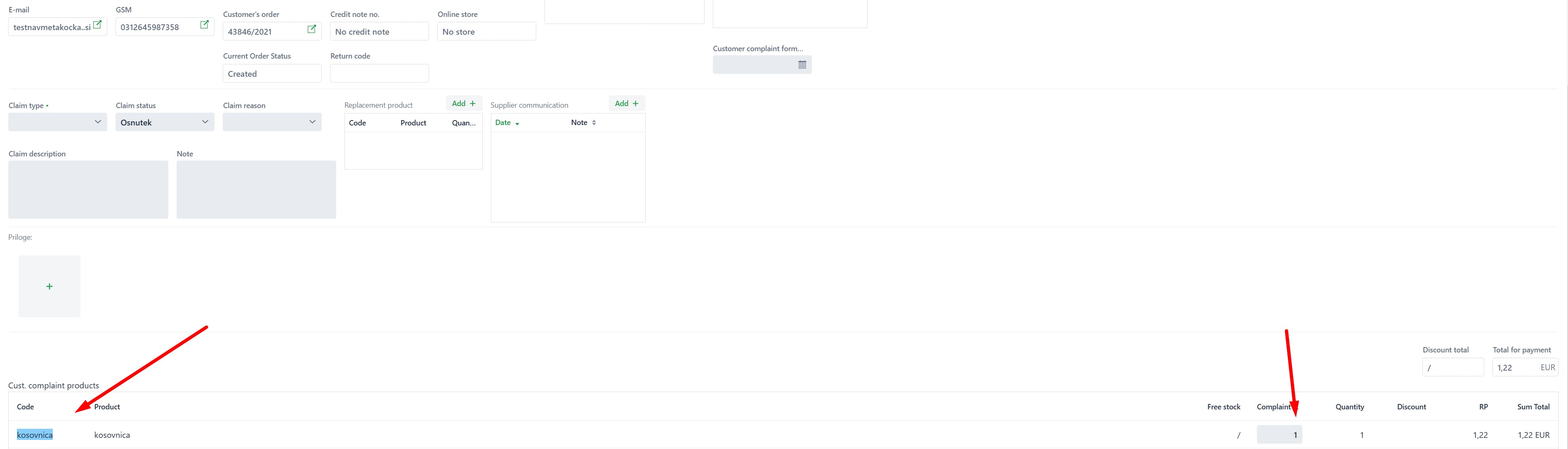Sort supplier communication by Date arrow
This screenshot has height=449, width=1568.
tap(517, 124)
